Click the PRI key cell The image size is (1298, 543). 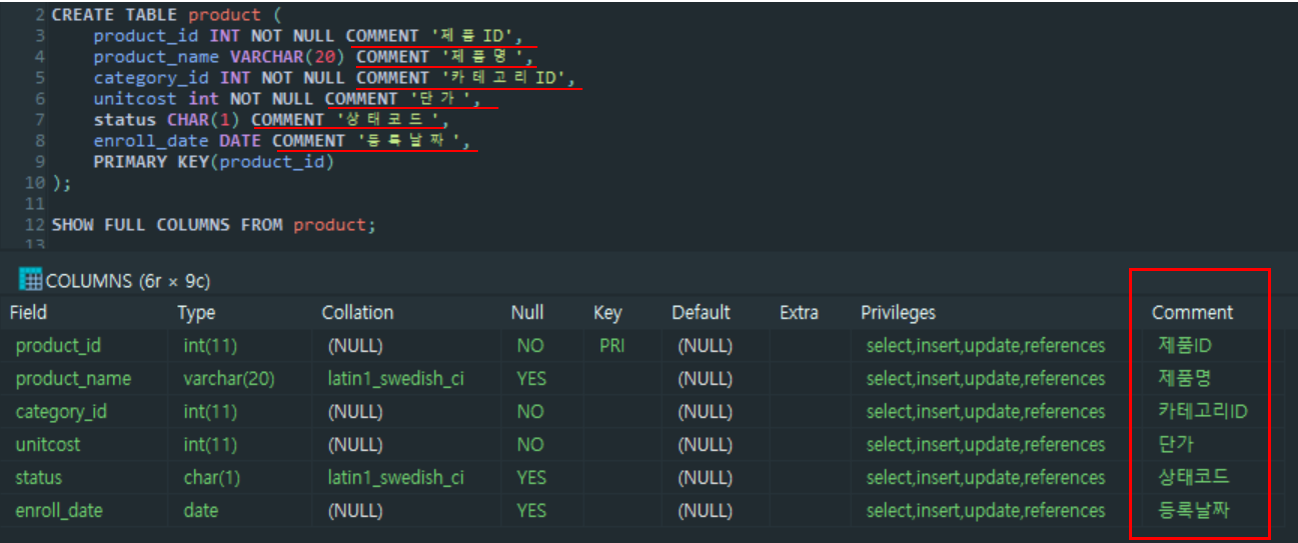(612, 346)
